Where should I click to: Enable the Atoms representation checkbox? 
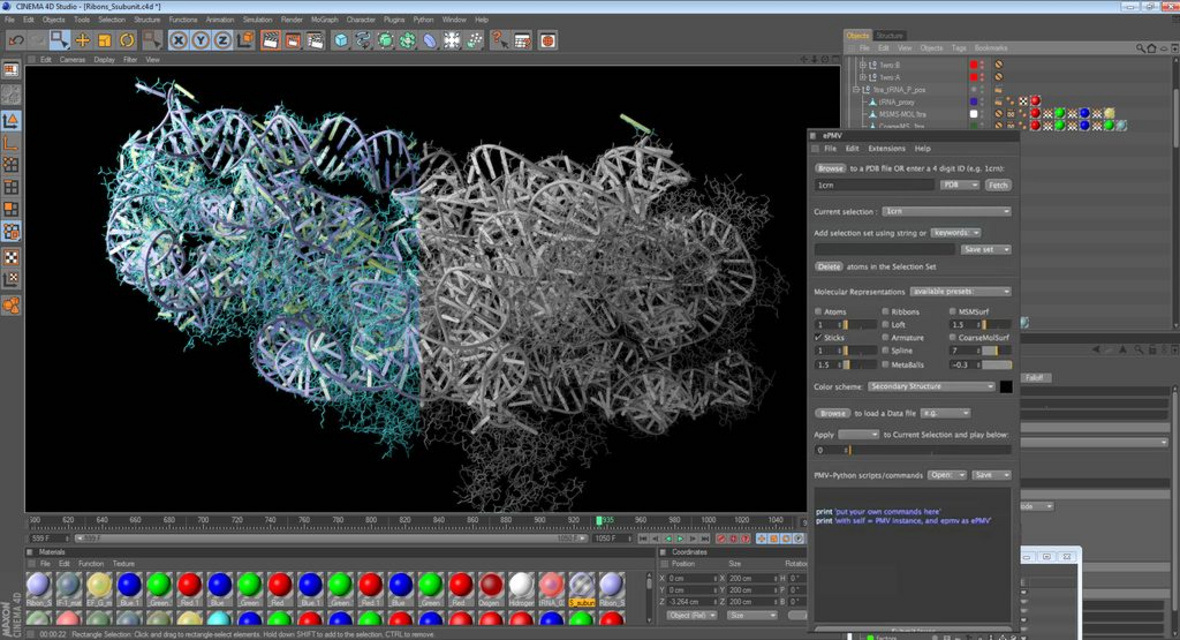pos(819,312)
